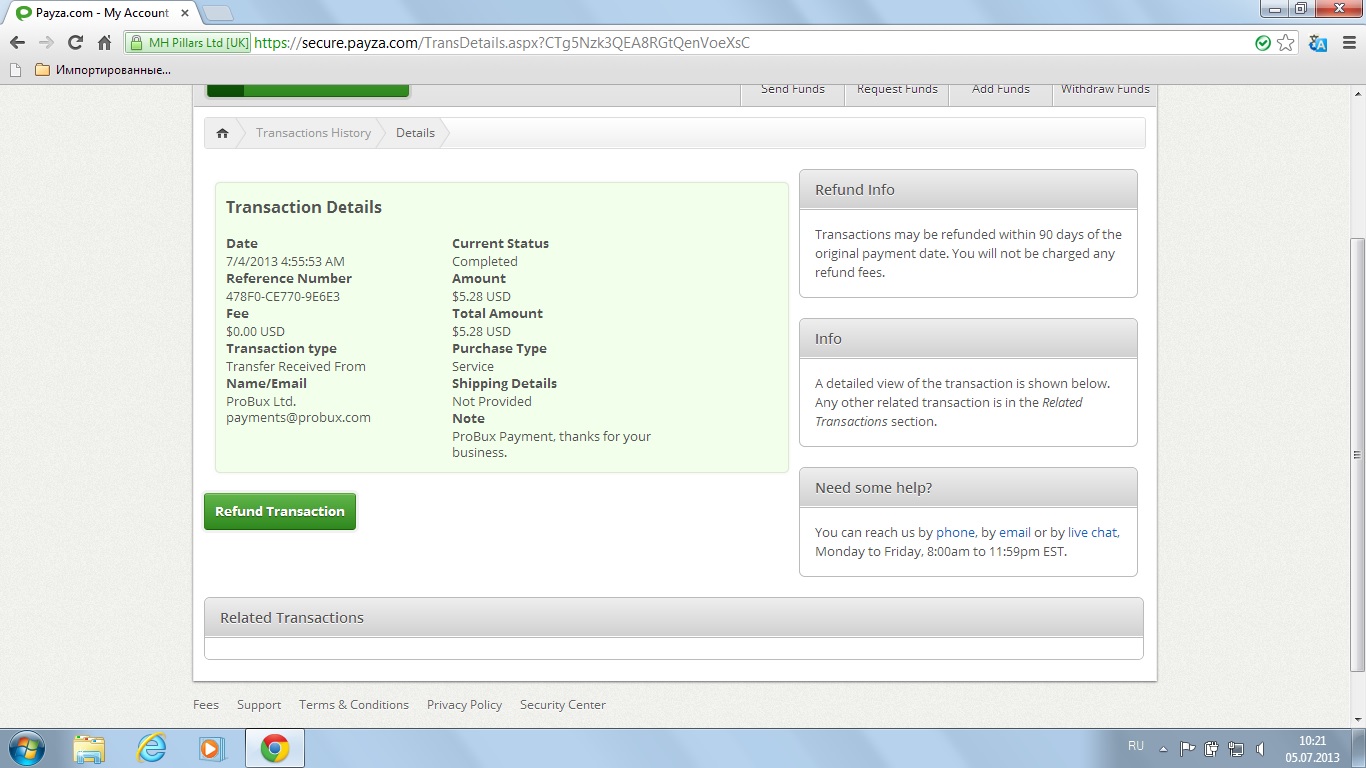This screenshot has width=1366, height=768.
Task: Open the Request Funds tab
Action: pos(897,89)
